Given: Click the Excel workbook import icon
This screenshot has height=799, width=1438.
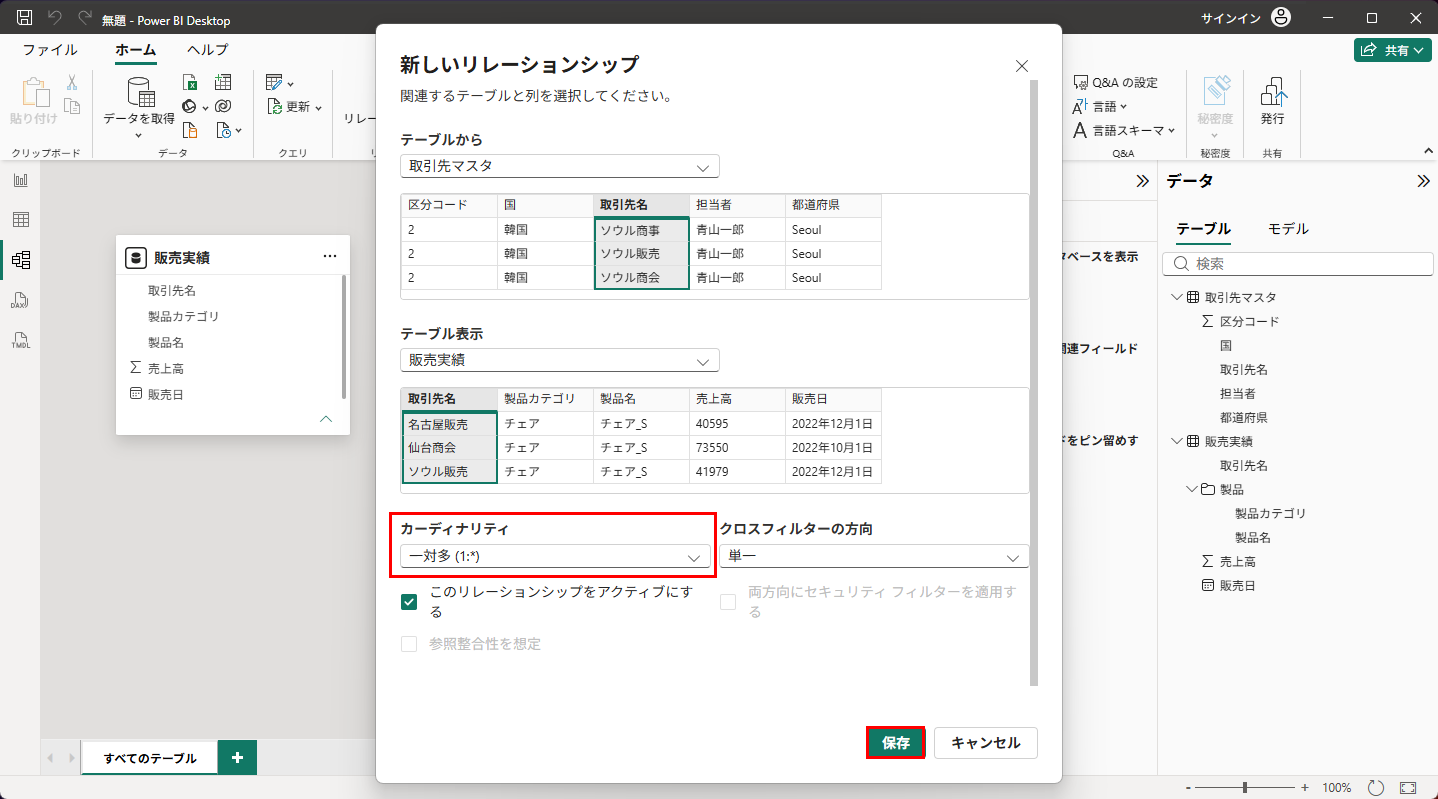Looking at the screenshot, I should click(x=191, y=83).
